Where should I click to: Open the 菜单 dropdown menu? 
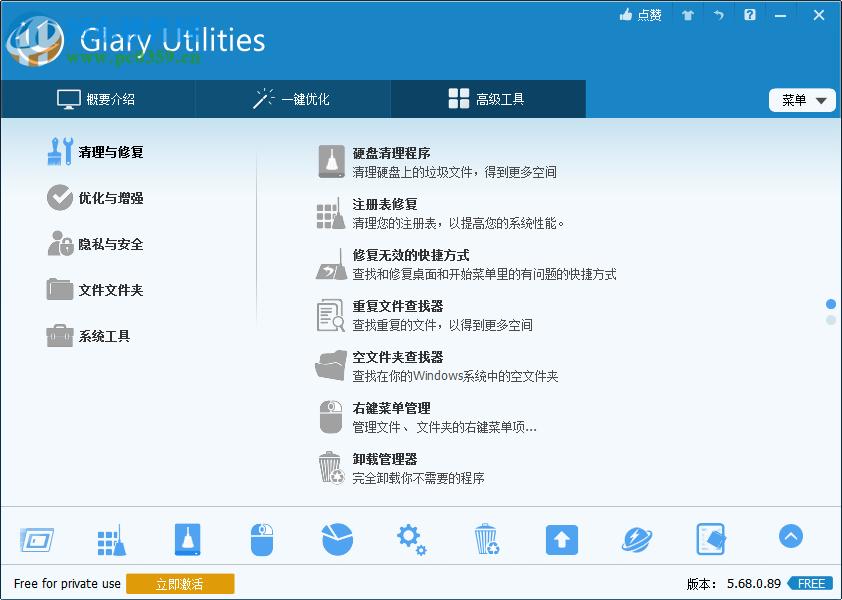click(802, 99)
